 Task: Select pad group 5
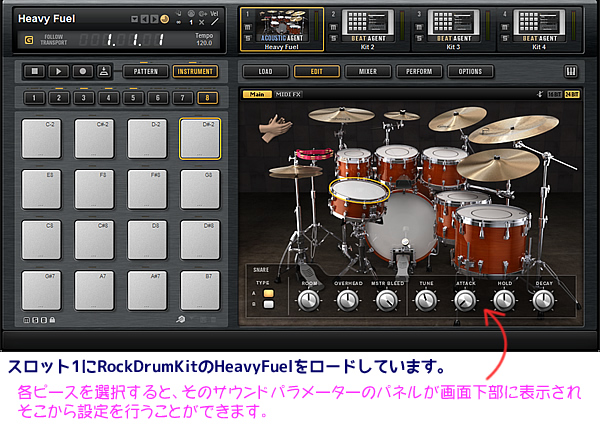(x=133, y=98)
